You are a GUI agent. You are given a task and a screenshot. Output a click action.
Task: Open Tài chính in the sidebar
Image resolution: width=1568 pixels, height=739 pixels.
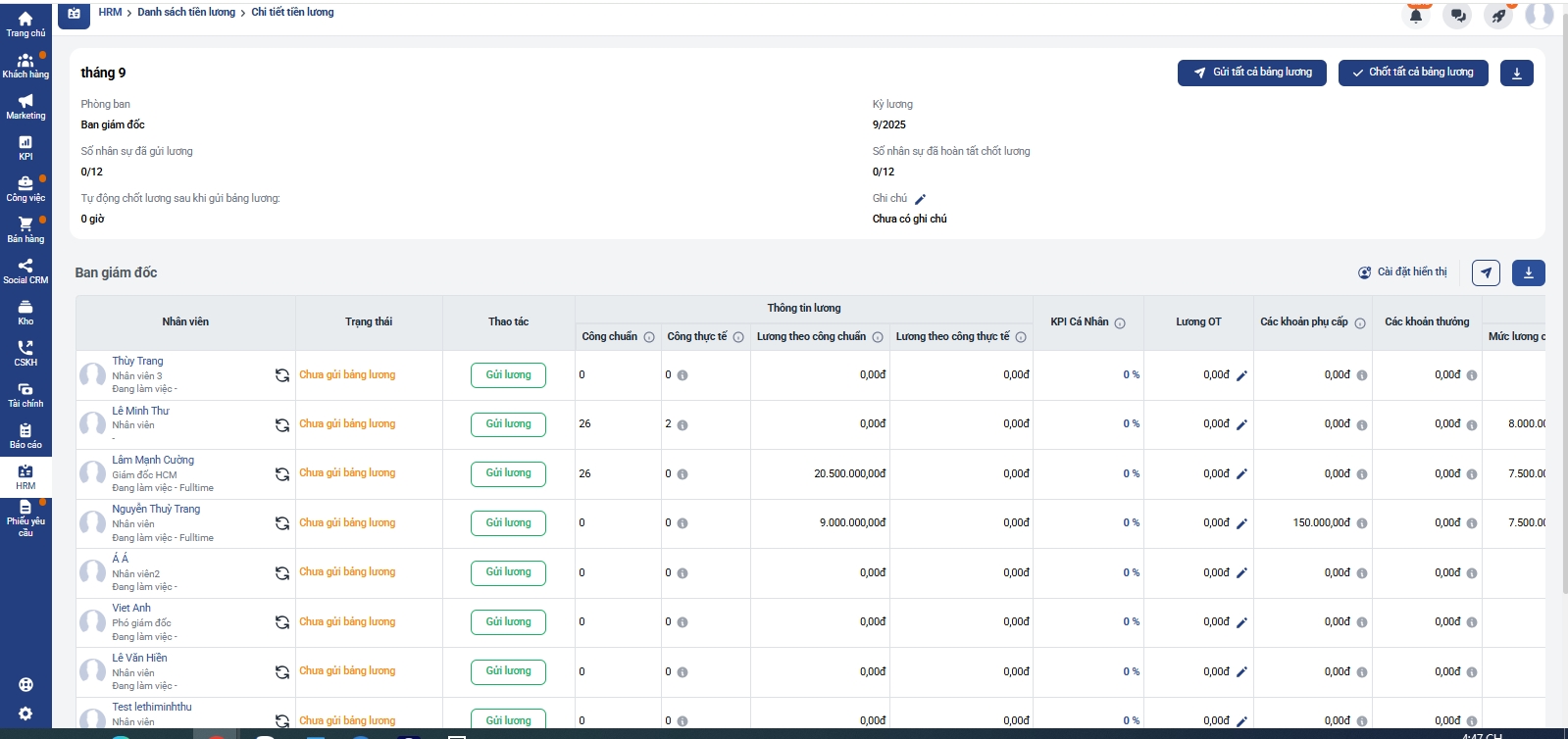tap(25, 394)
